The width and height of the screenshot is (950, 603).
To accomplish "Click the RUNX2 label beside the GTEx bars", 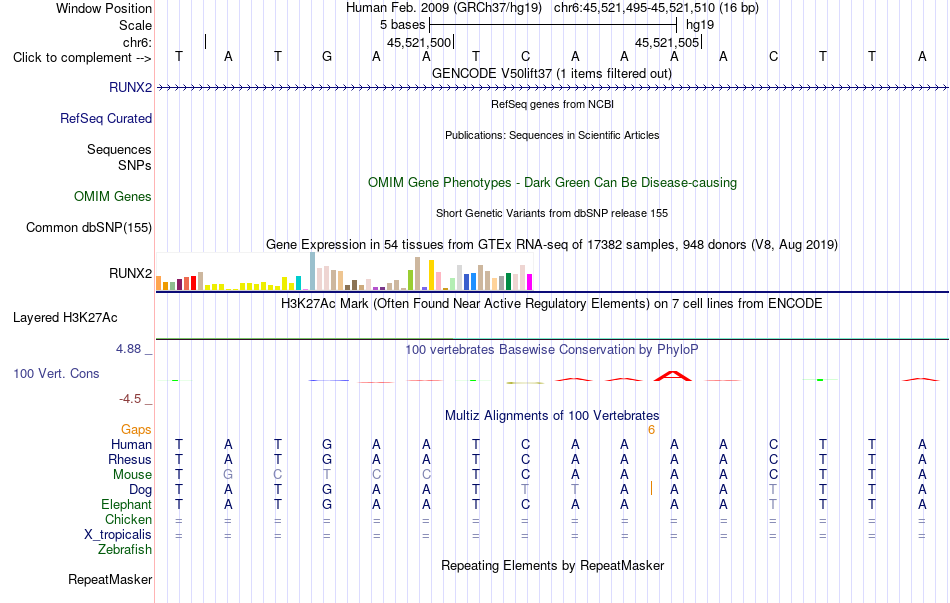I will [x=130, y=273].
